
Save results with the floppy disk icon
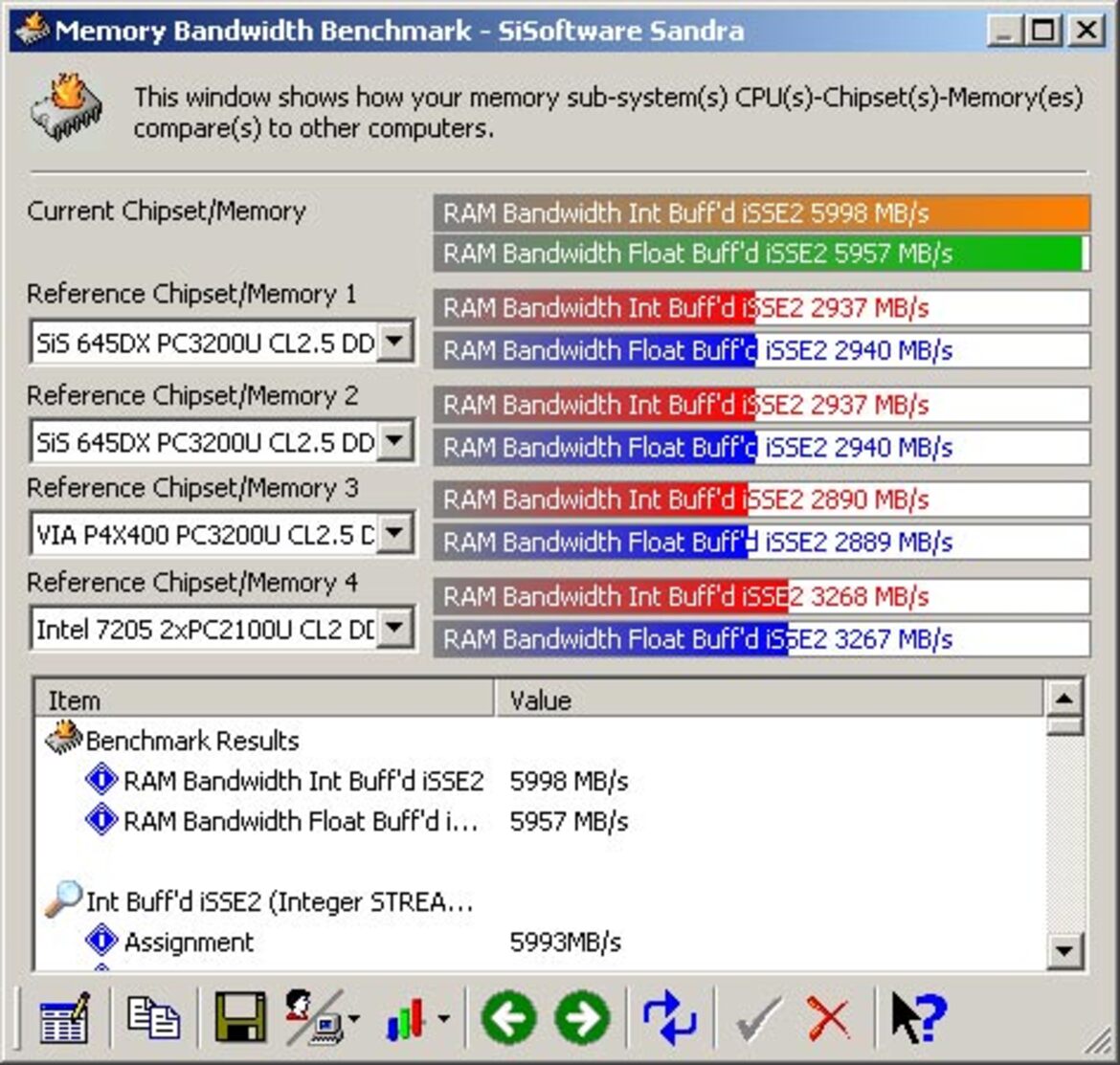coord(240,1017)
